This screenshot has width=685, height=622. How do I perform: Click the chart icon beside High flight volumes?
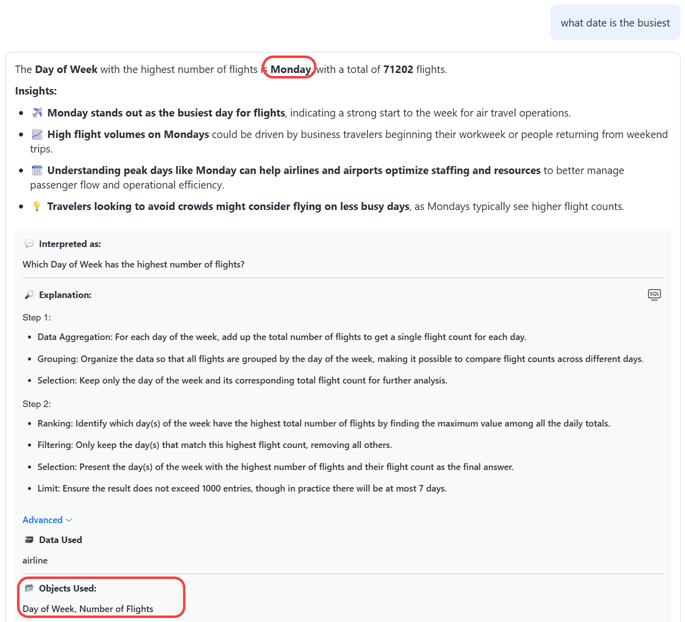coord(37,134)
